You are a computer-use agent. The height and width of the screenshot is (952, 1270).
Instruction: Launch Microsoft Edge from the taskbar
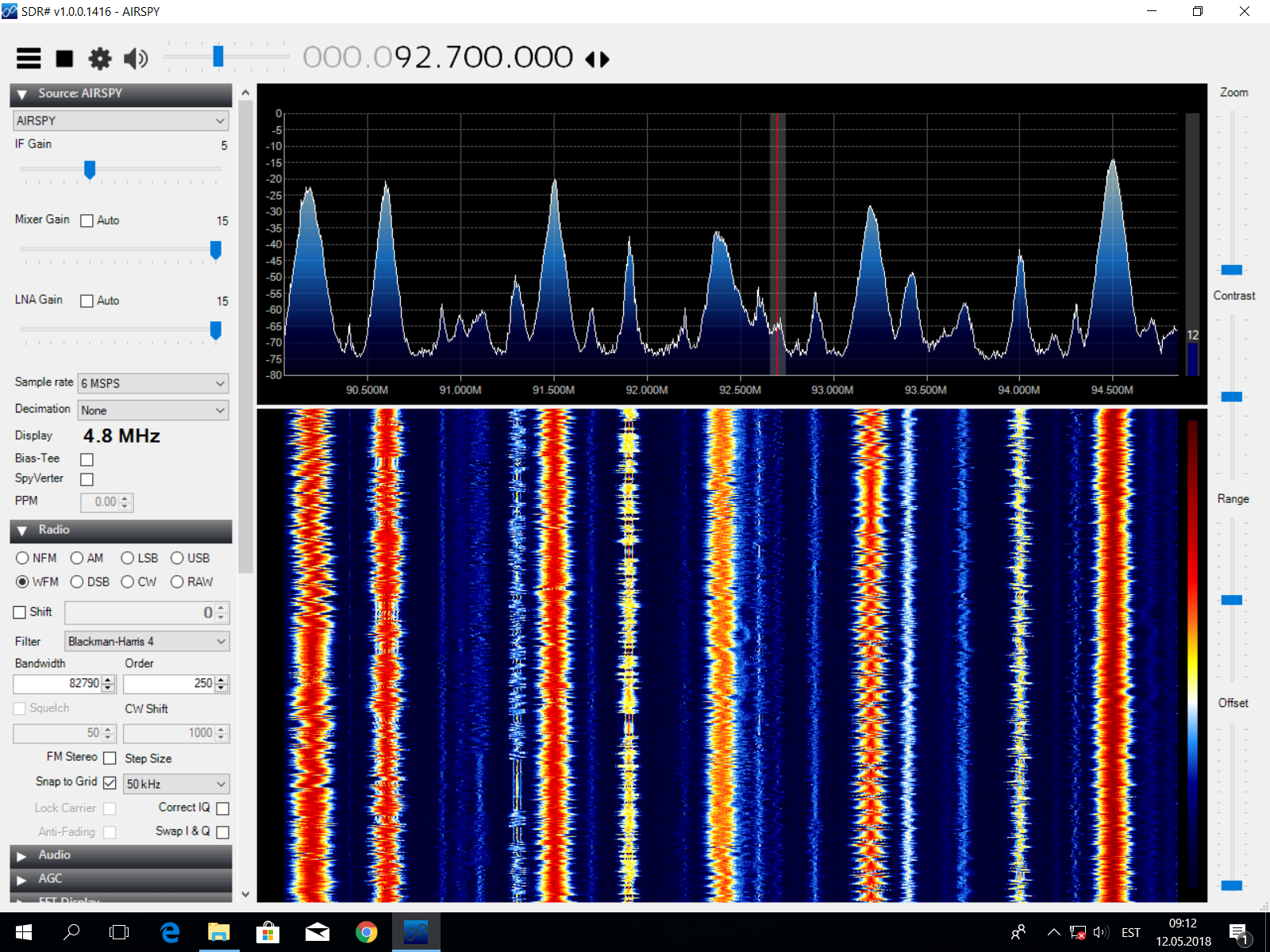[170, 932]
